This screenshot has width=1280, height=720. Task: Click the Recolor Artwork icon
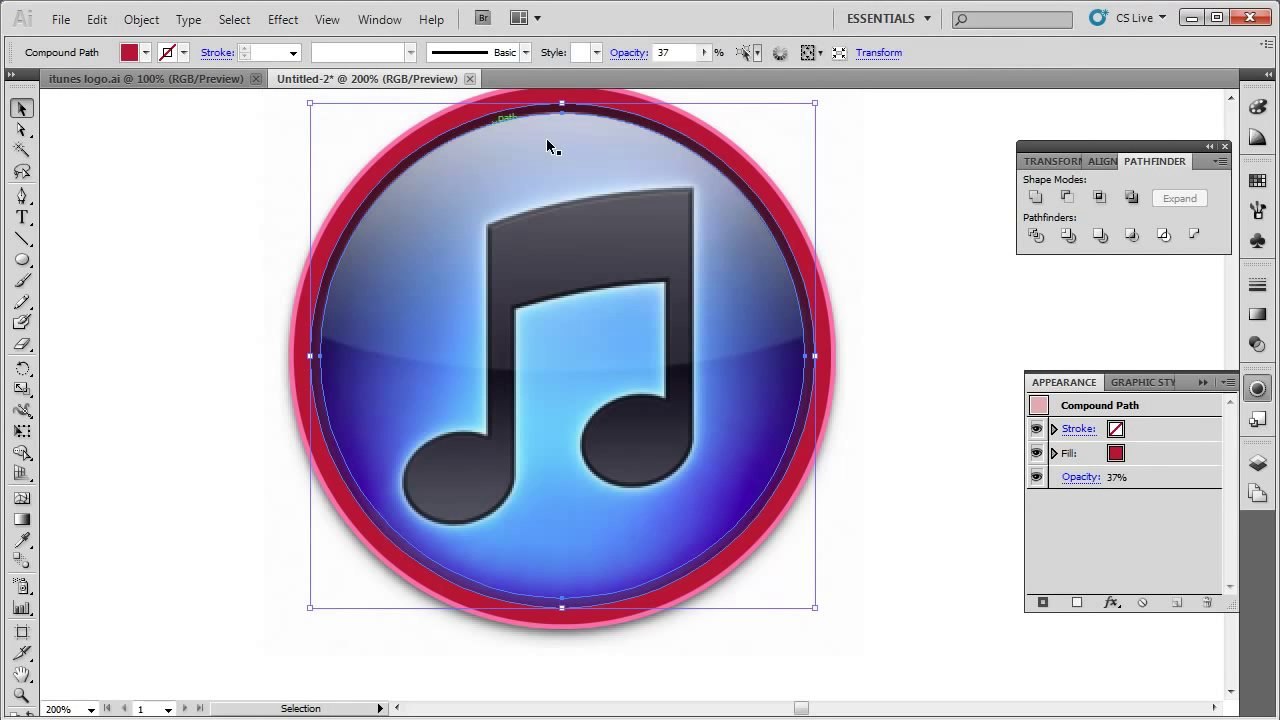pyautogui.click(x=780, y=53)
